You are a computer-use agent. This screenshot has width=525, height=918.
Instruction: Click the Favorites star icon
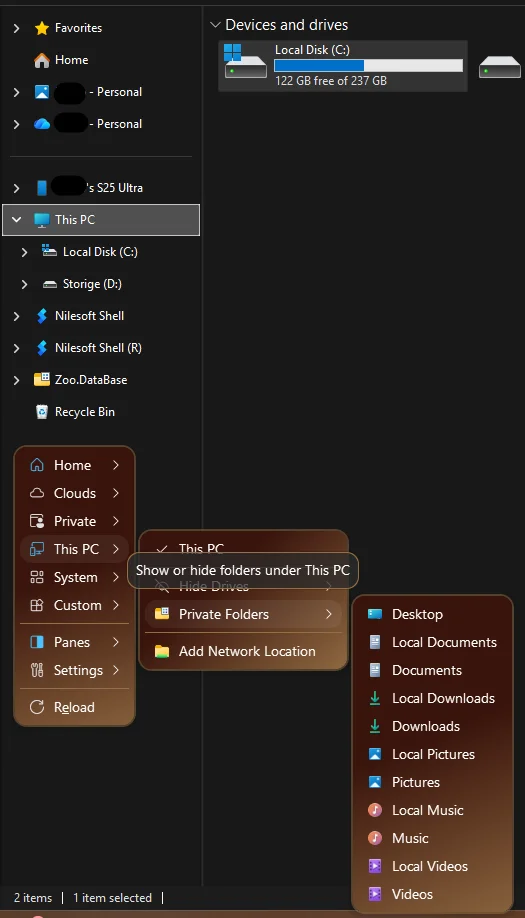point(42,28)
